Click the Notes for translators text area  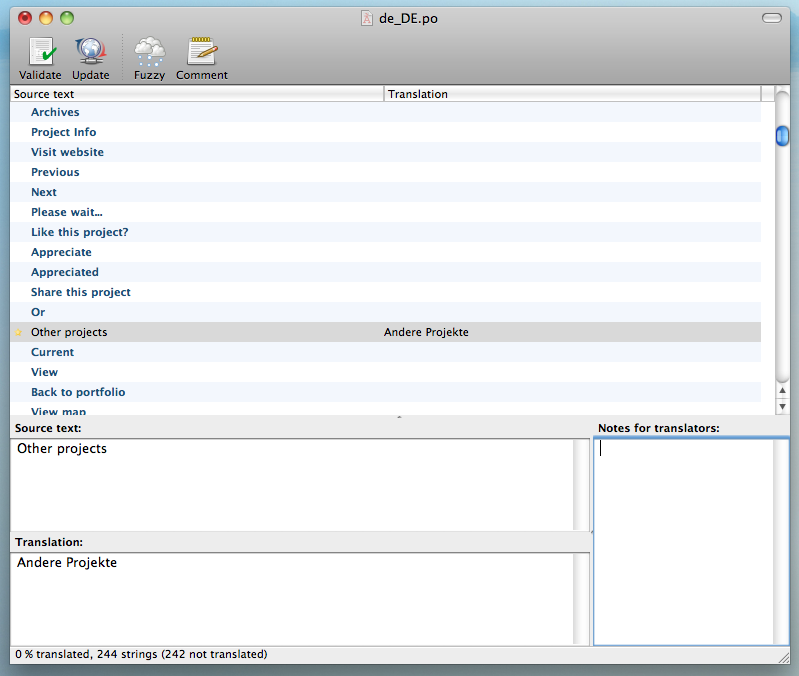coord(683,540)
